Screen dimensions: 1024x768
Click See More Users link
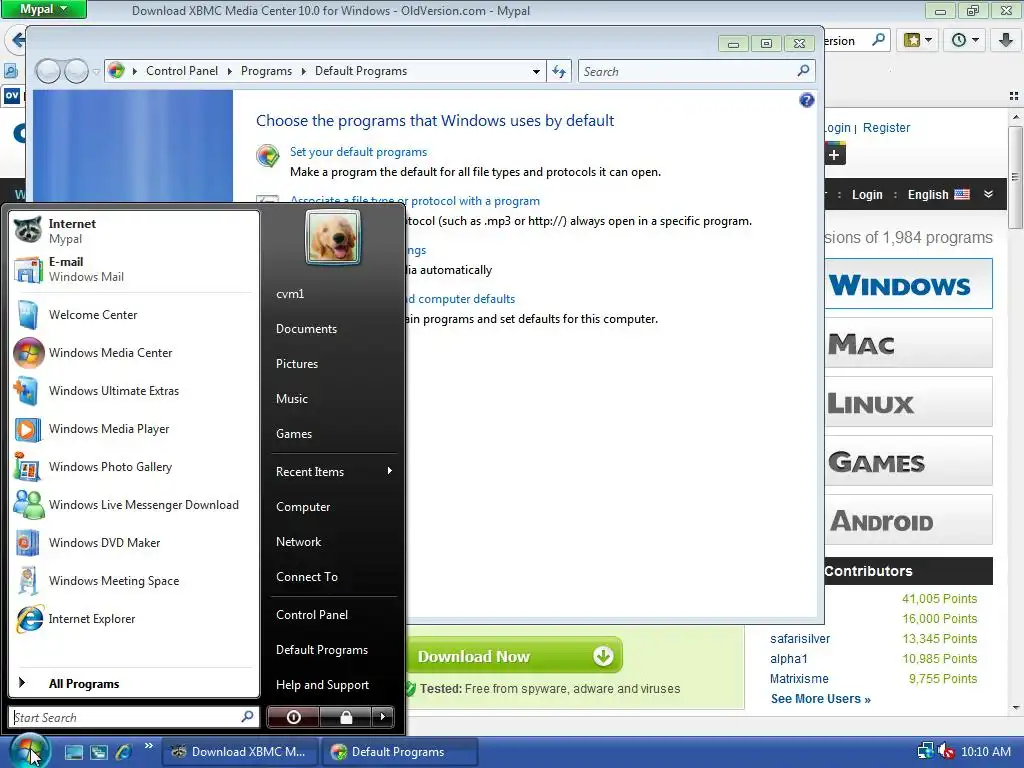click(x=820, y=699)
